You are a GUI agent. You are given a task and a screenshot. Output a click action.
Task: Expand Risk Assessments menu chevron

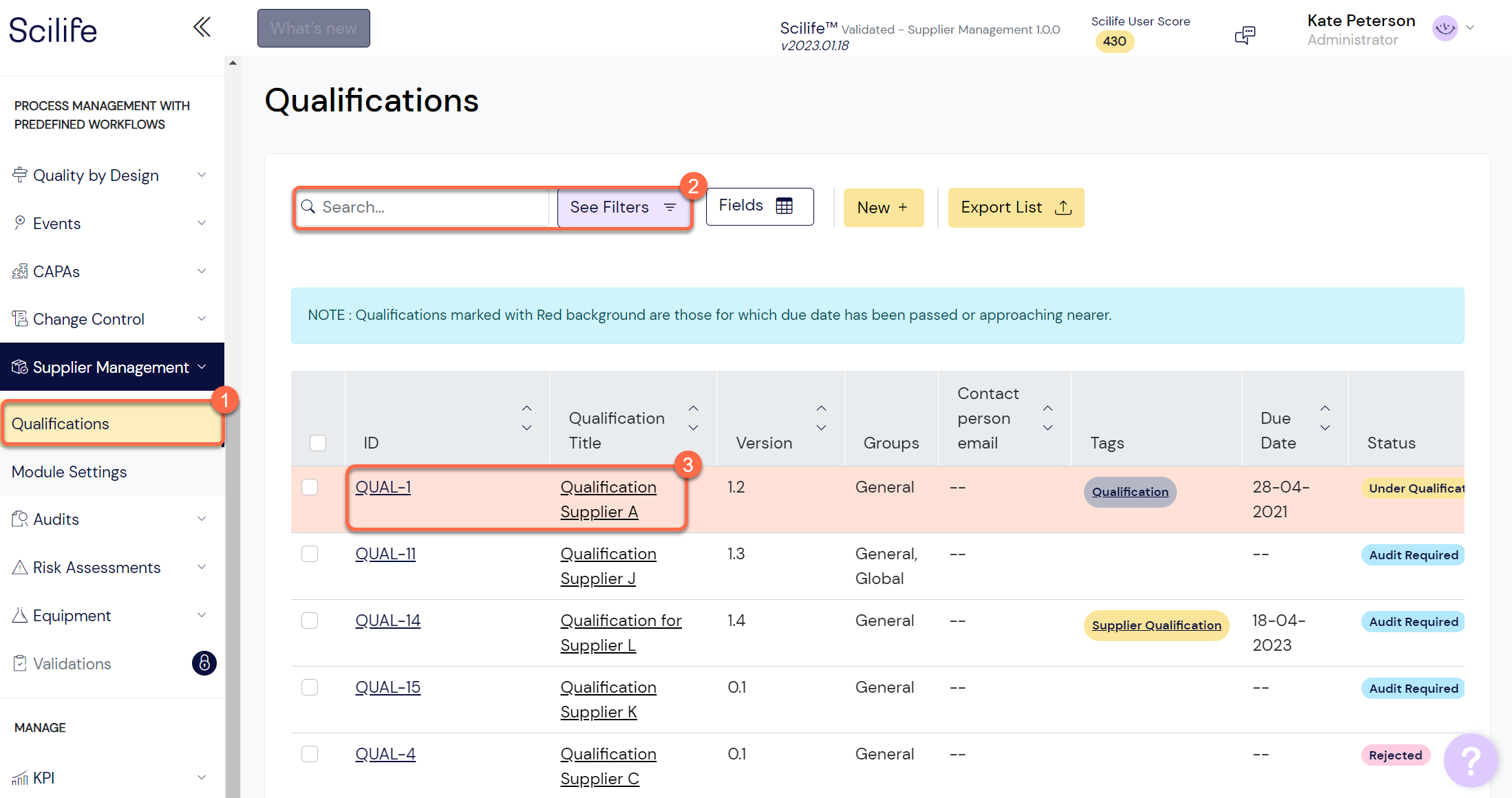click(x=202, y=567)
